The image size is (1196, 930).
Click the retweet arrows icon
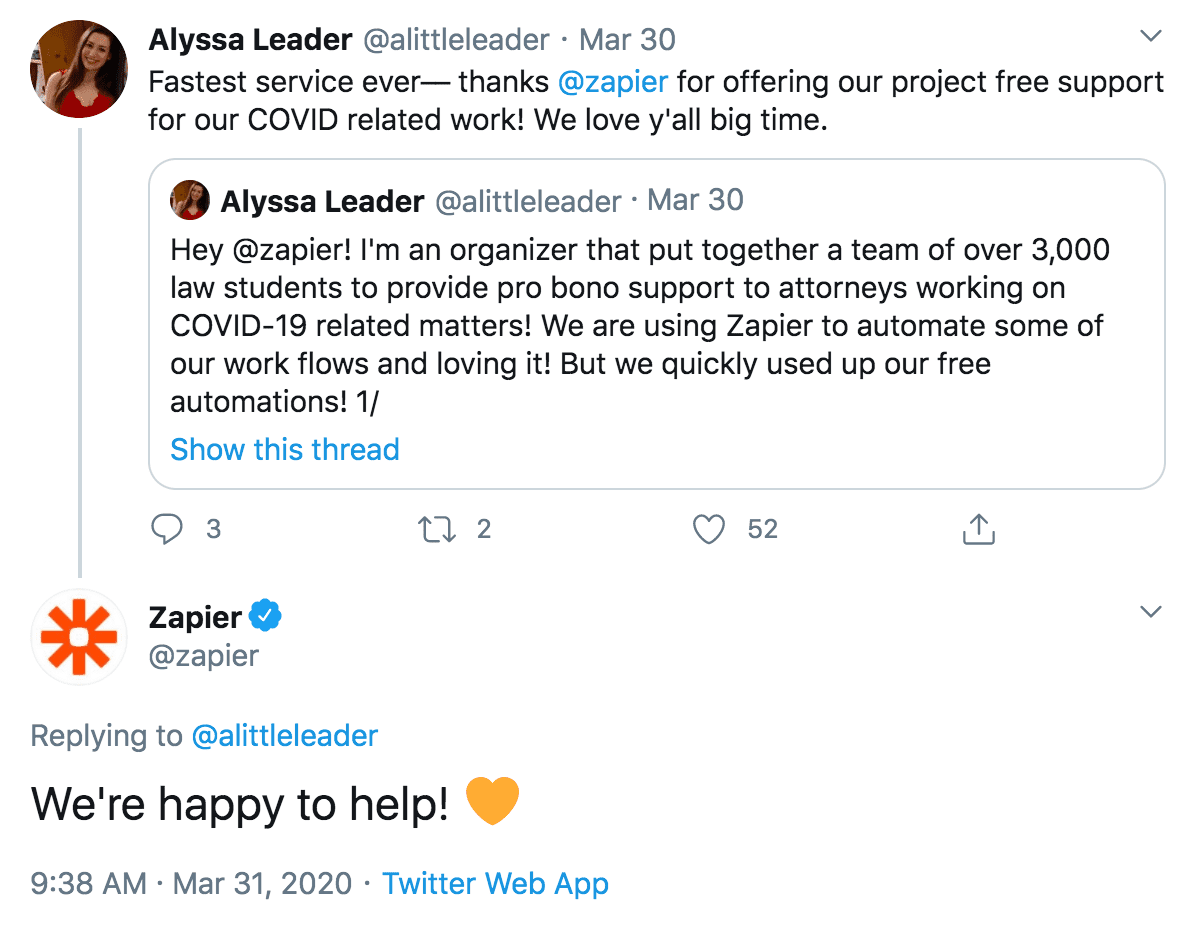coord(438,529)
